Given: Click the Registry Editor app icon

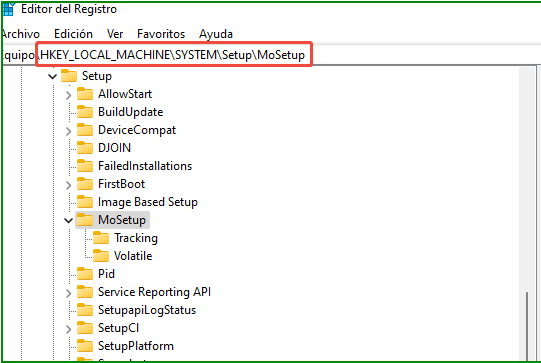Looking at the screenshot, I should tap(8, 8).
